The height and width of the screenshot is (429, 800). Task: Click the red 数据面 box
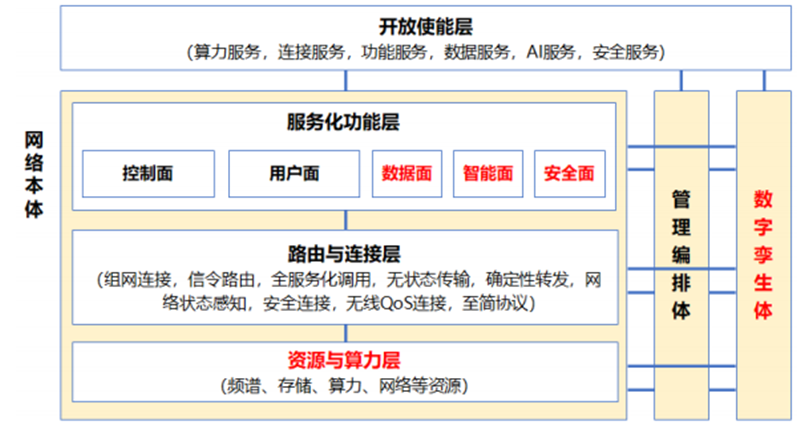(407, 173)
